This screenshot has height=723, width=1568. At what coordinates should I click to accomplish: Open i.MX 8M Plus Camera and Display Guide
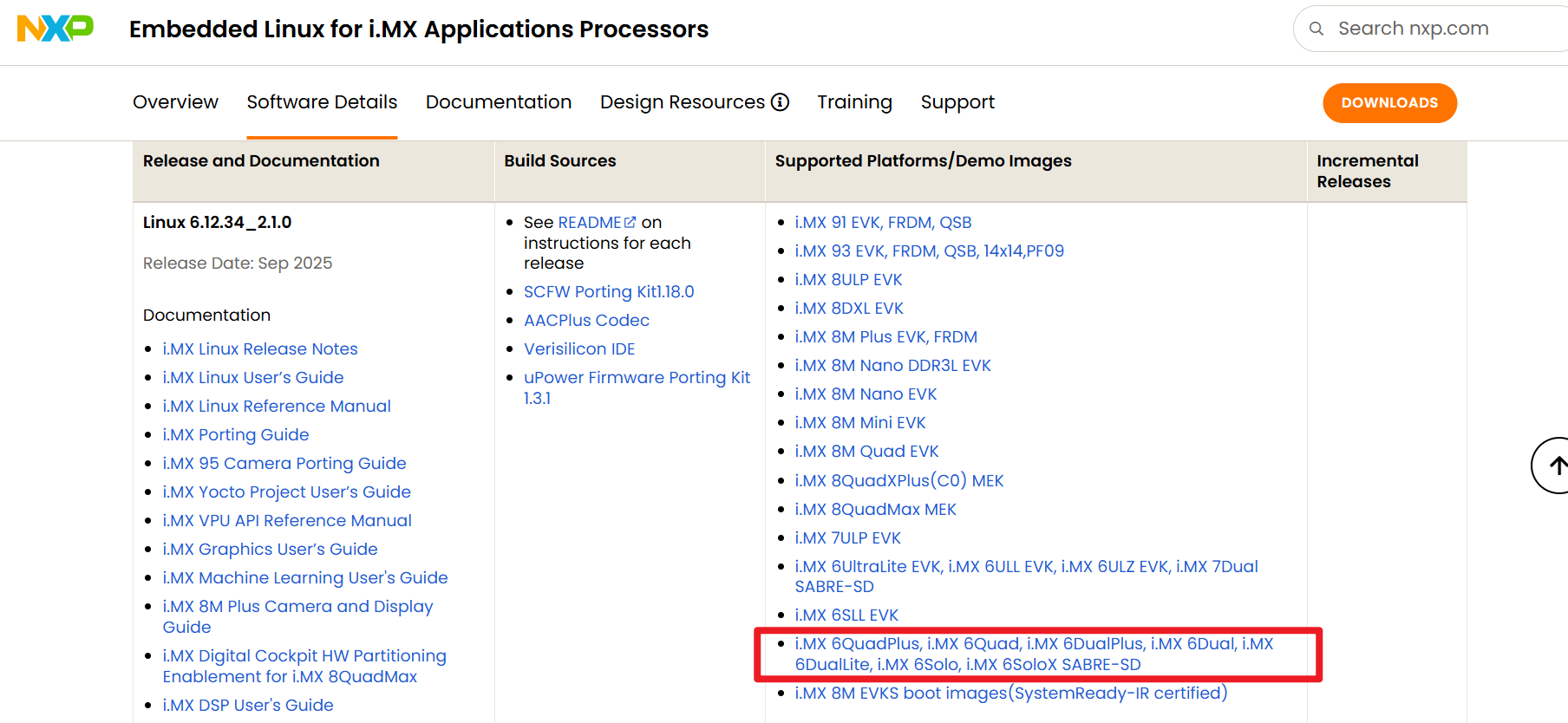(x=297, y=616)
